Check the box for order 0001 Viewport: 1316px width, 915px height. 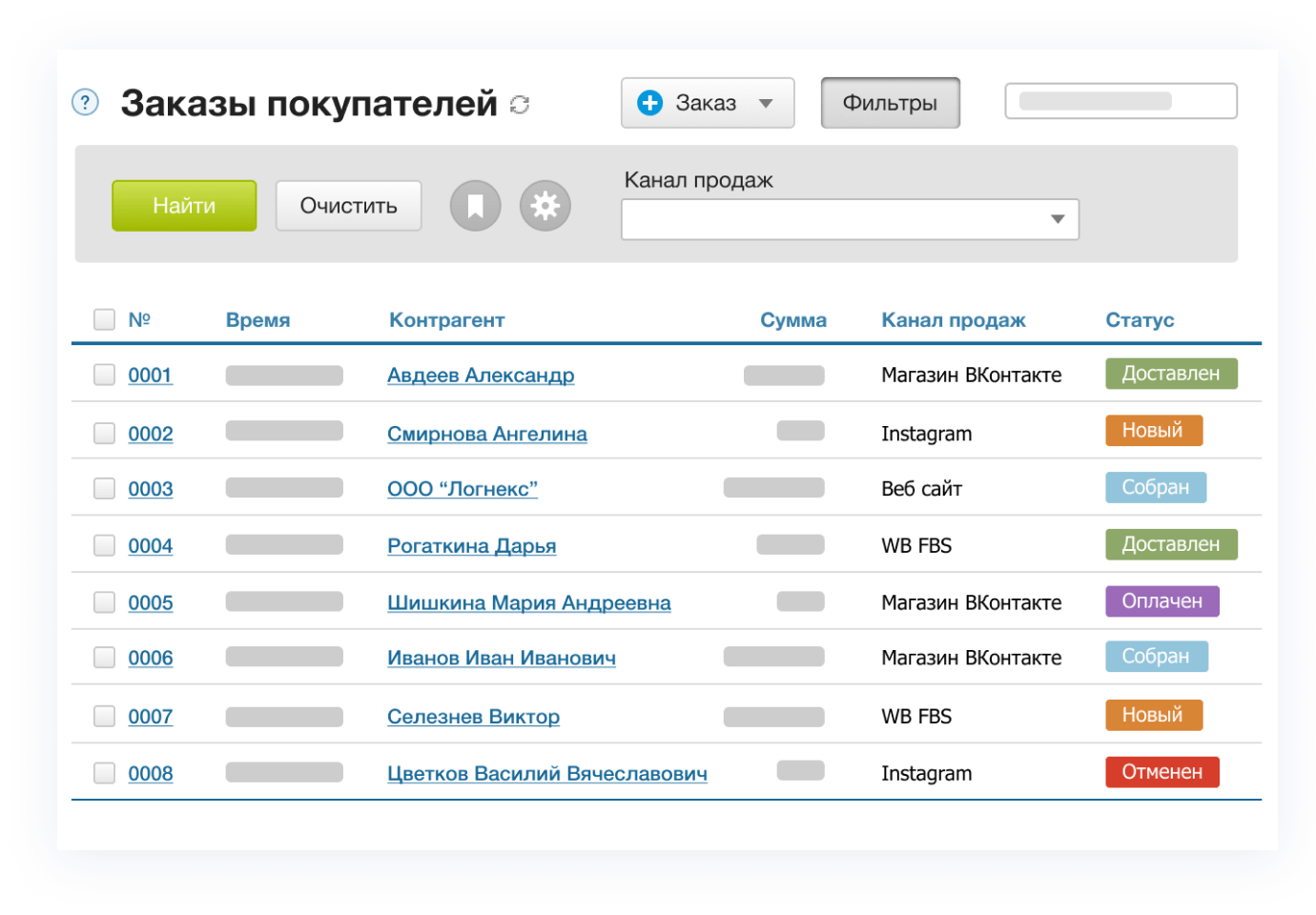point(104,375)
